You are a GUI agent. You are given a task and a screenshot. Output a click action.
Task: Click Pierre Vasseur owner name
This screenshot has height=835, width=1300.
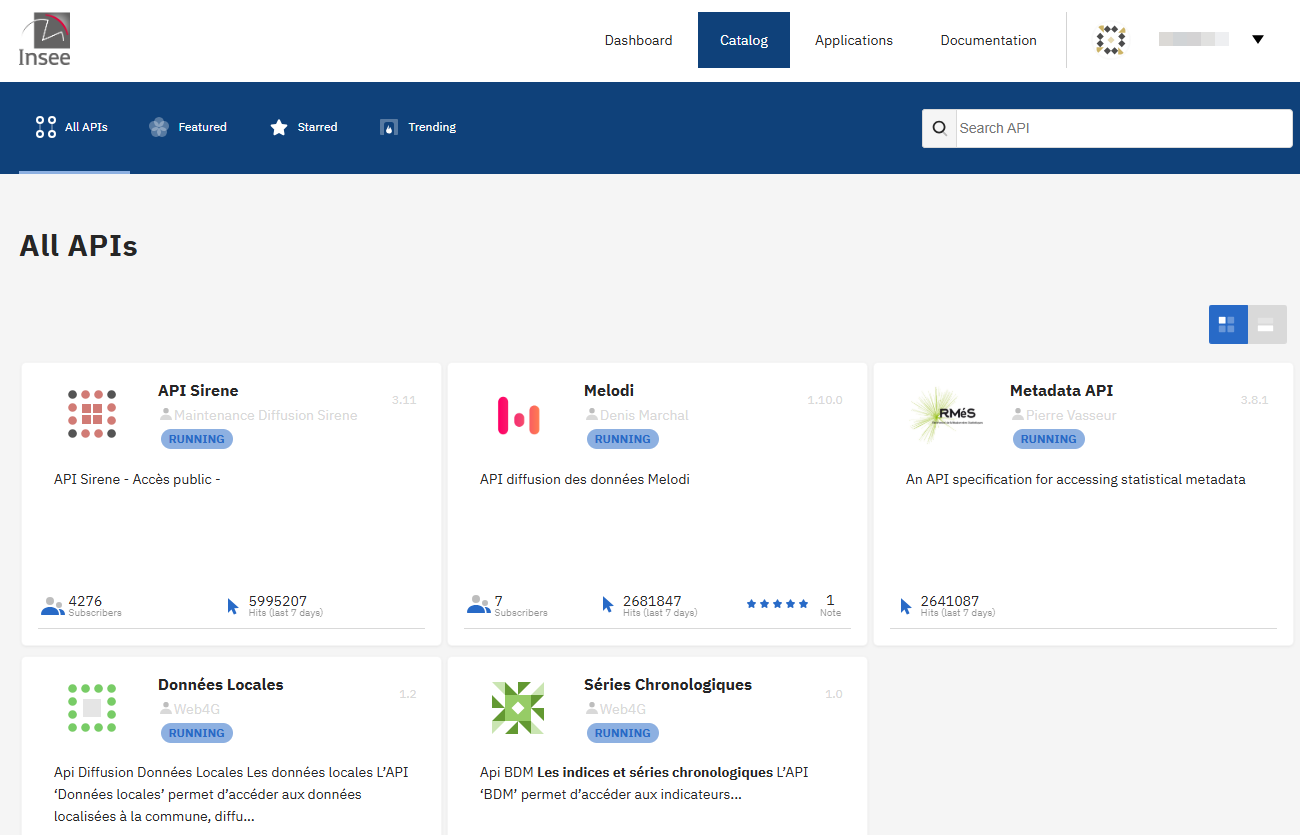coord(1071,415)
